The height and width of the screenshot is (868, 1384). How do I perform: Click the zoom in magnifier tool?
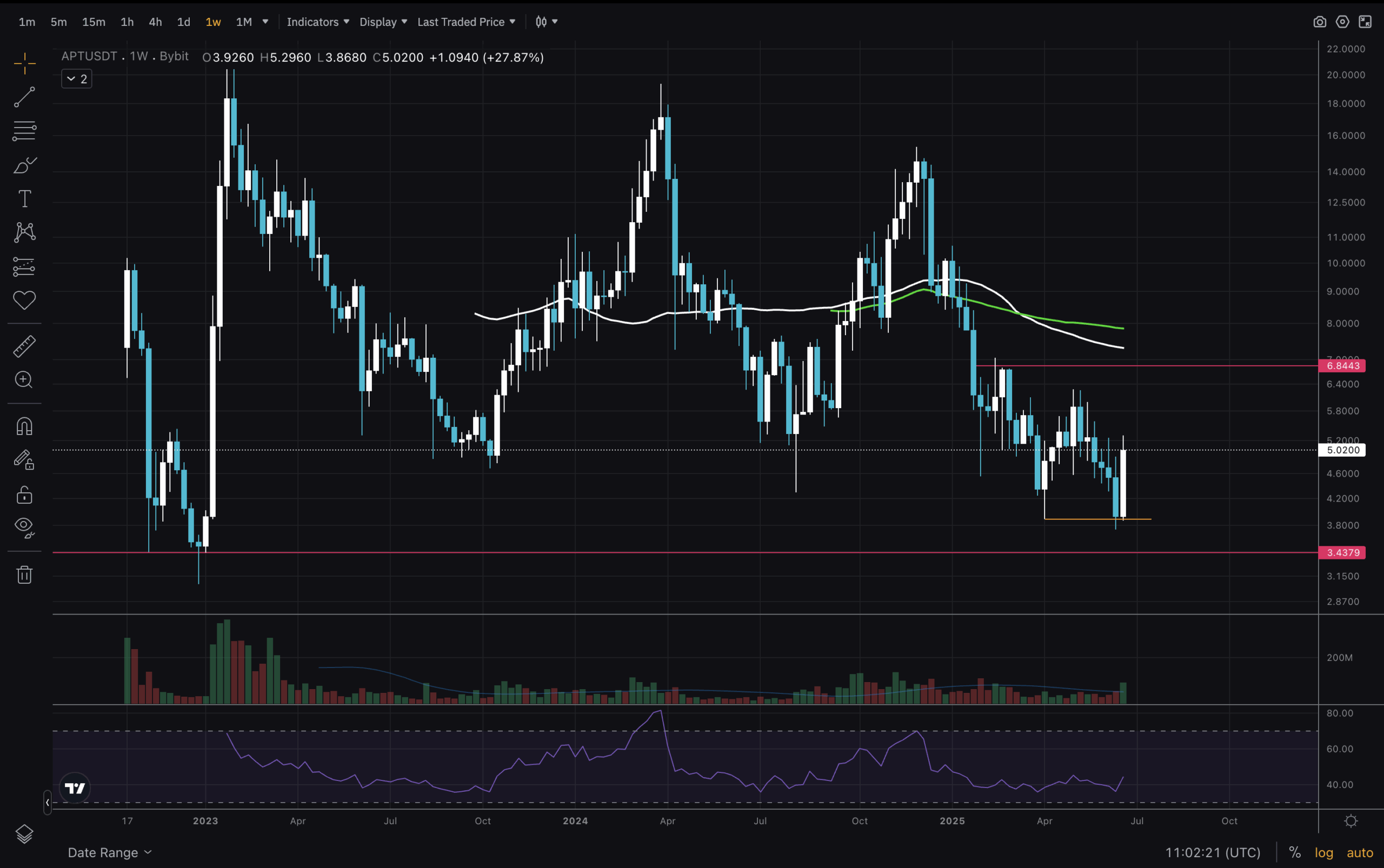(24, 379)
